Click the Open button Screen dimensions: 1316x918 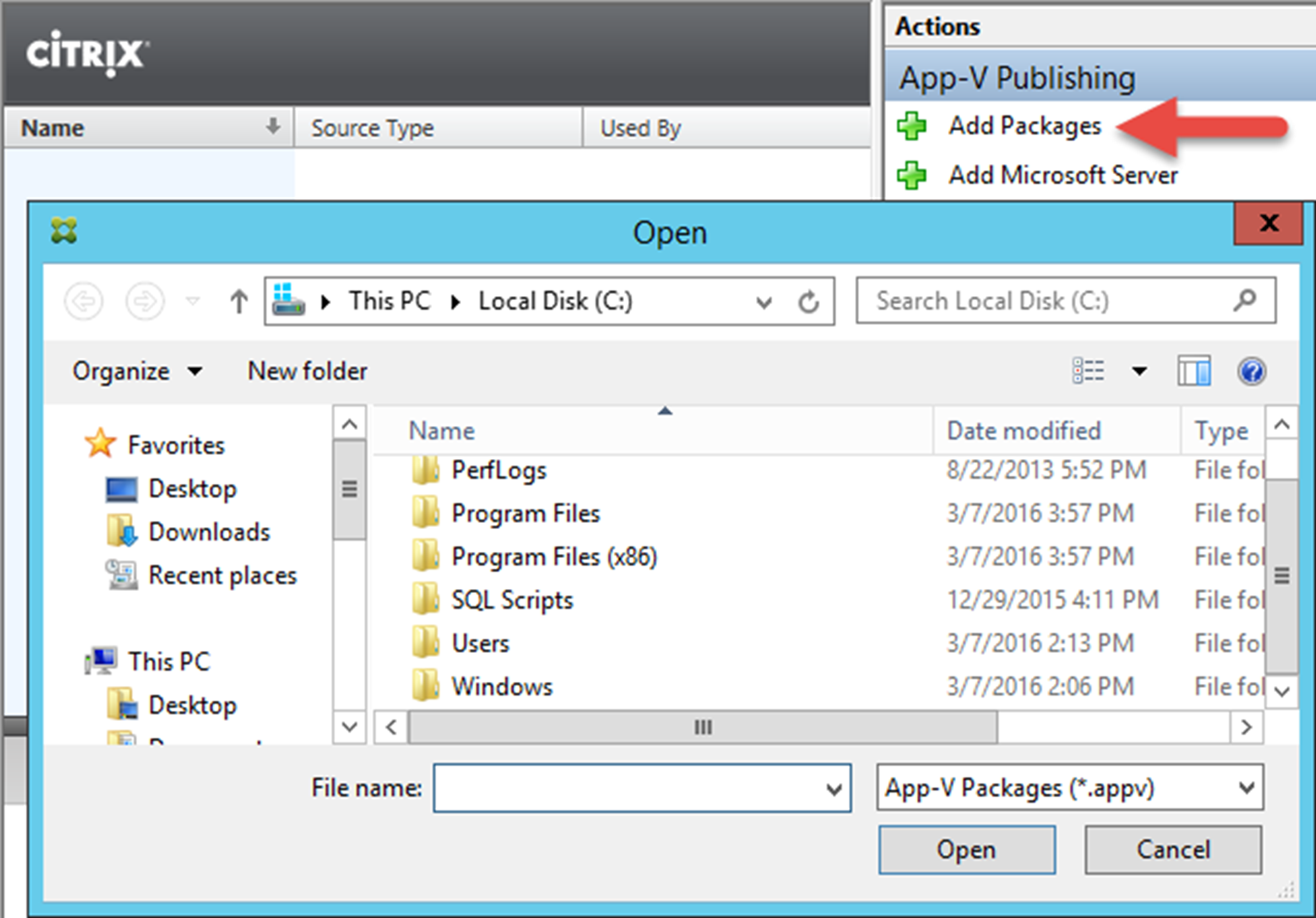click(966, 849)
